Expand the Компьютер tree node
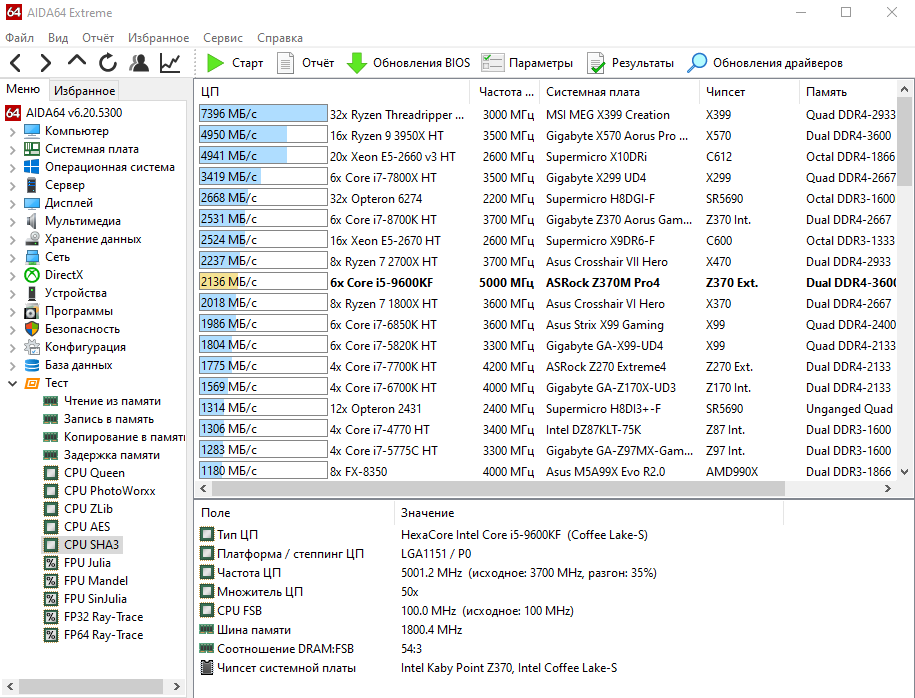The width and height of the screenshot is (915, 698). pos(12,131)
